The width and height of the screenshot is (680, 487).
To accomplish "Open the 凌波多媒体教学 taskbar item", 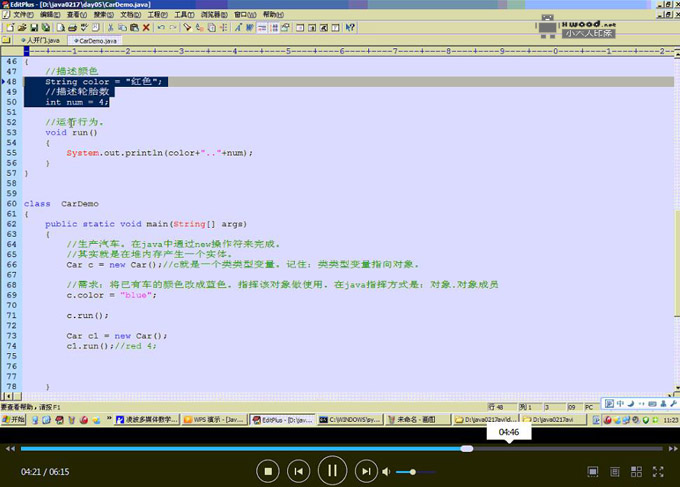I will tap(147, 420).
